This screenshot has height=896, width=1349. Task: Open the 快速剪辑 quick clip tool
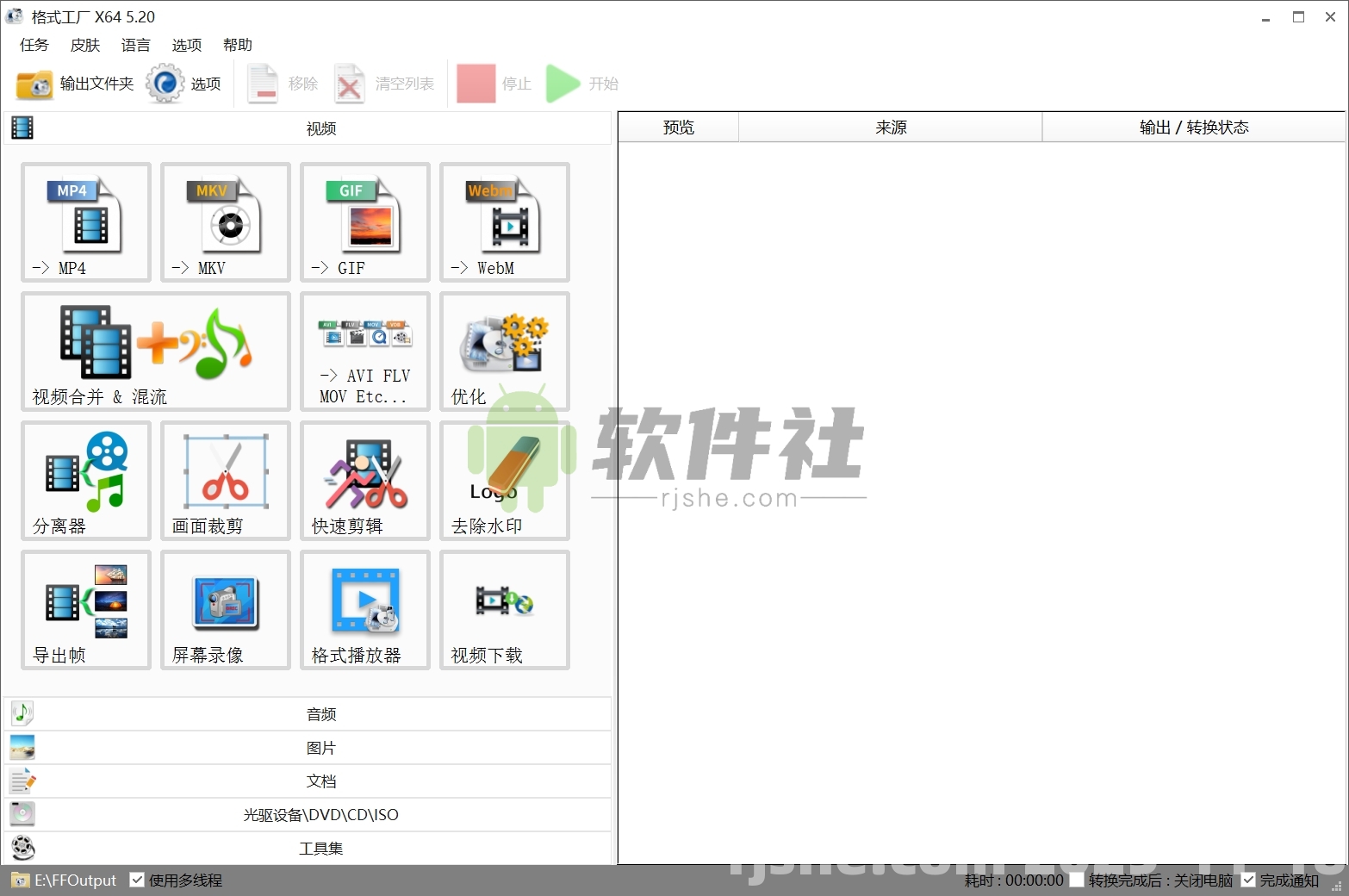pos(364,481)
